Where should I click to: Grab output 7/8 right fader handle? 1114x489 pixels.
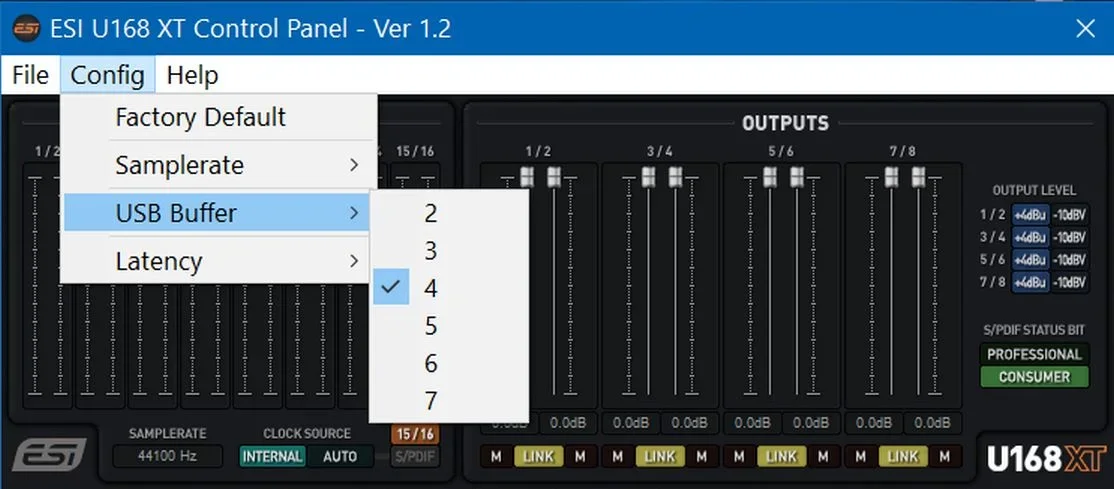pyautogui.click(x=919, y=177)
